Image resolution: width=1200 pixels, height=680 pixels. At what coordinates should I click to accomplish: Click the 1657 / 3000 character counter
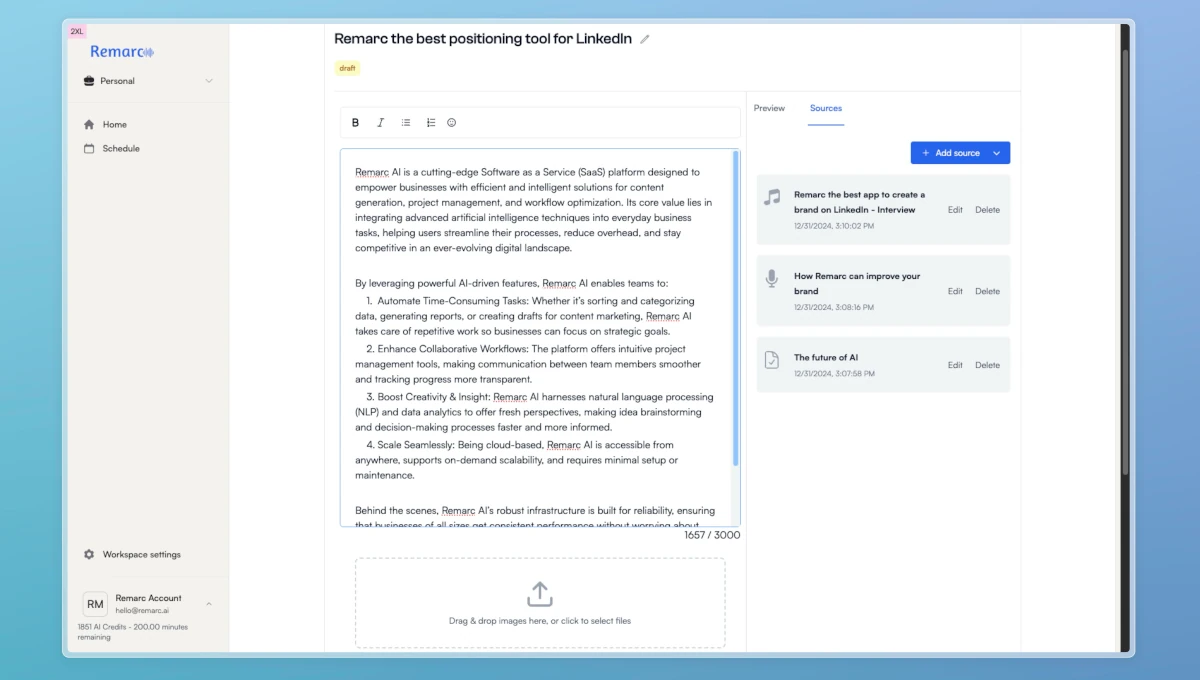coord(712,535)
